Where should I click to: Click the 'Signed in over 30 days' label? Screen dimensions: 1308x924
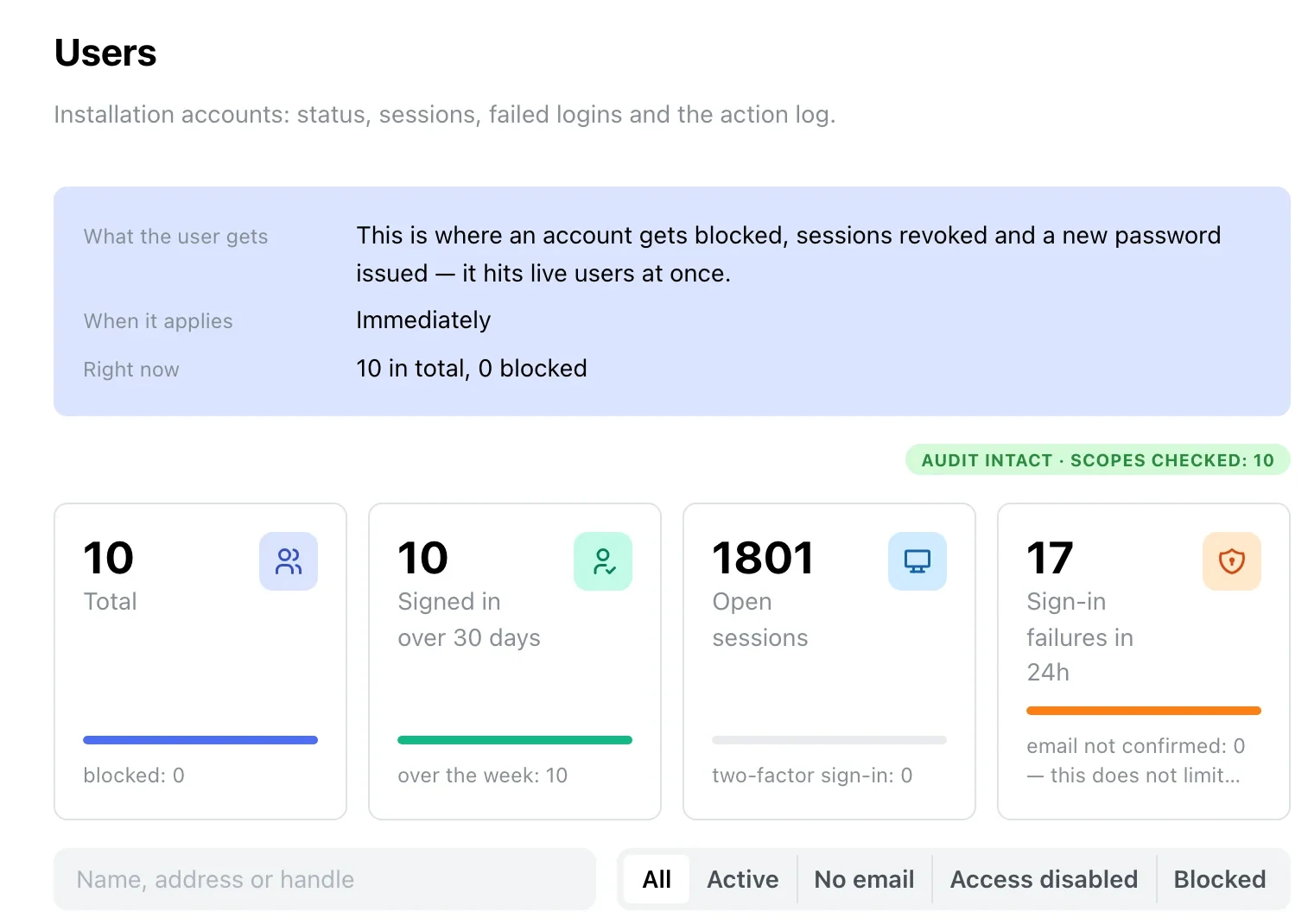pos(469,619)
